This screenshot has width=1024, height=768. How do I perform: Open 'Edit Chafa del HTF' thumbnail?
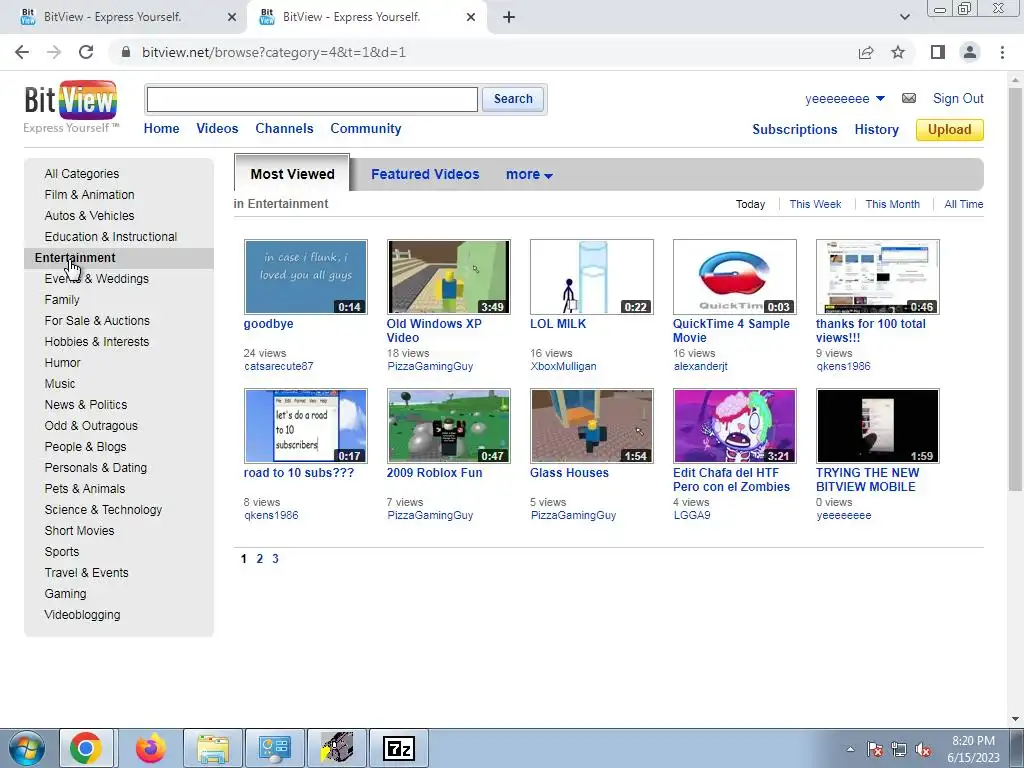point(735,426)
